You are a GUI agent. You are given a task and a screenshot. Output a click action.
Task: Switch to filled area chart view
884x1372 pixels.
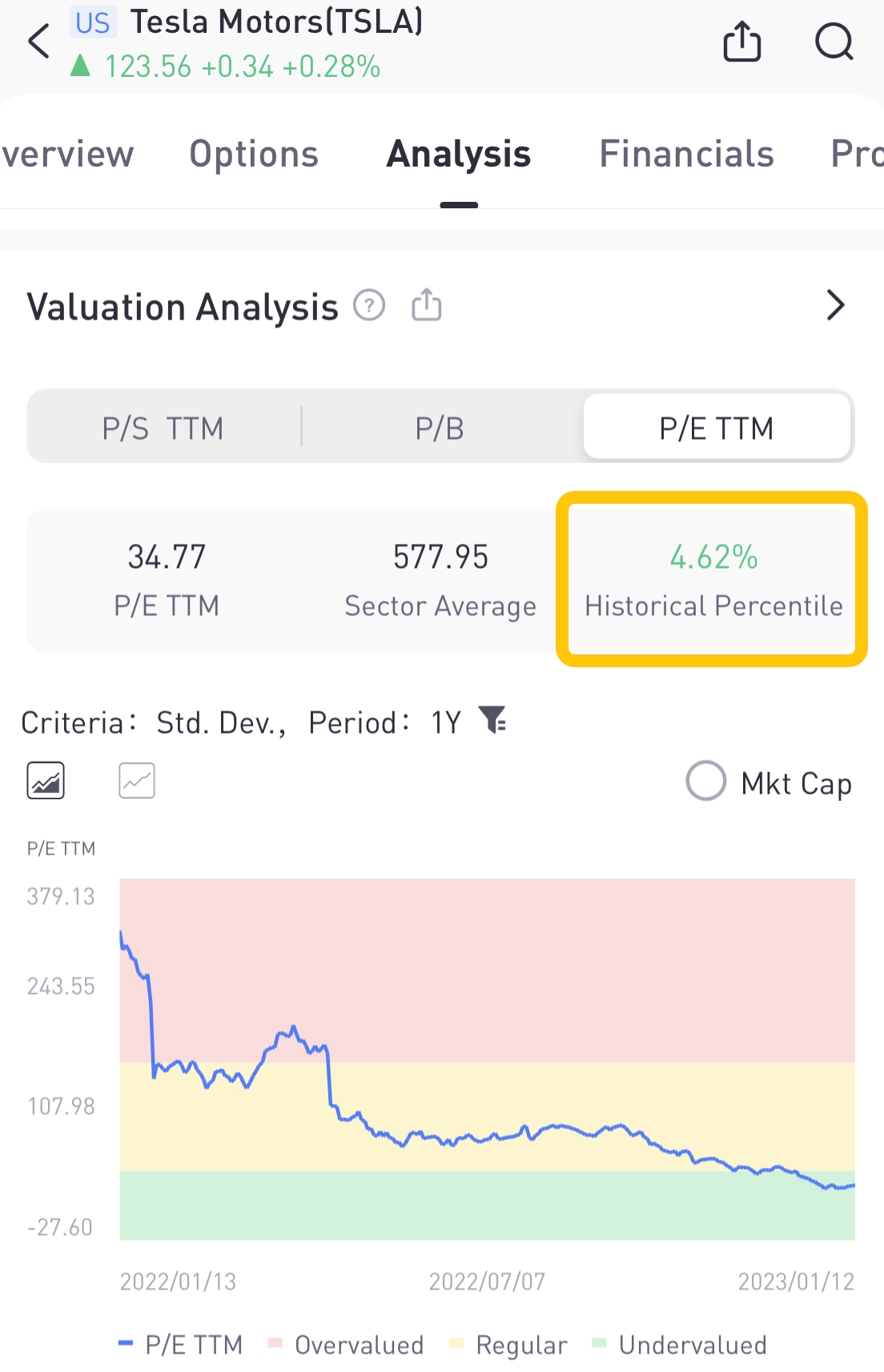coord(46,781)
